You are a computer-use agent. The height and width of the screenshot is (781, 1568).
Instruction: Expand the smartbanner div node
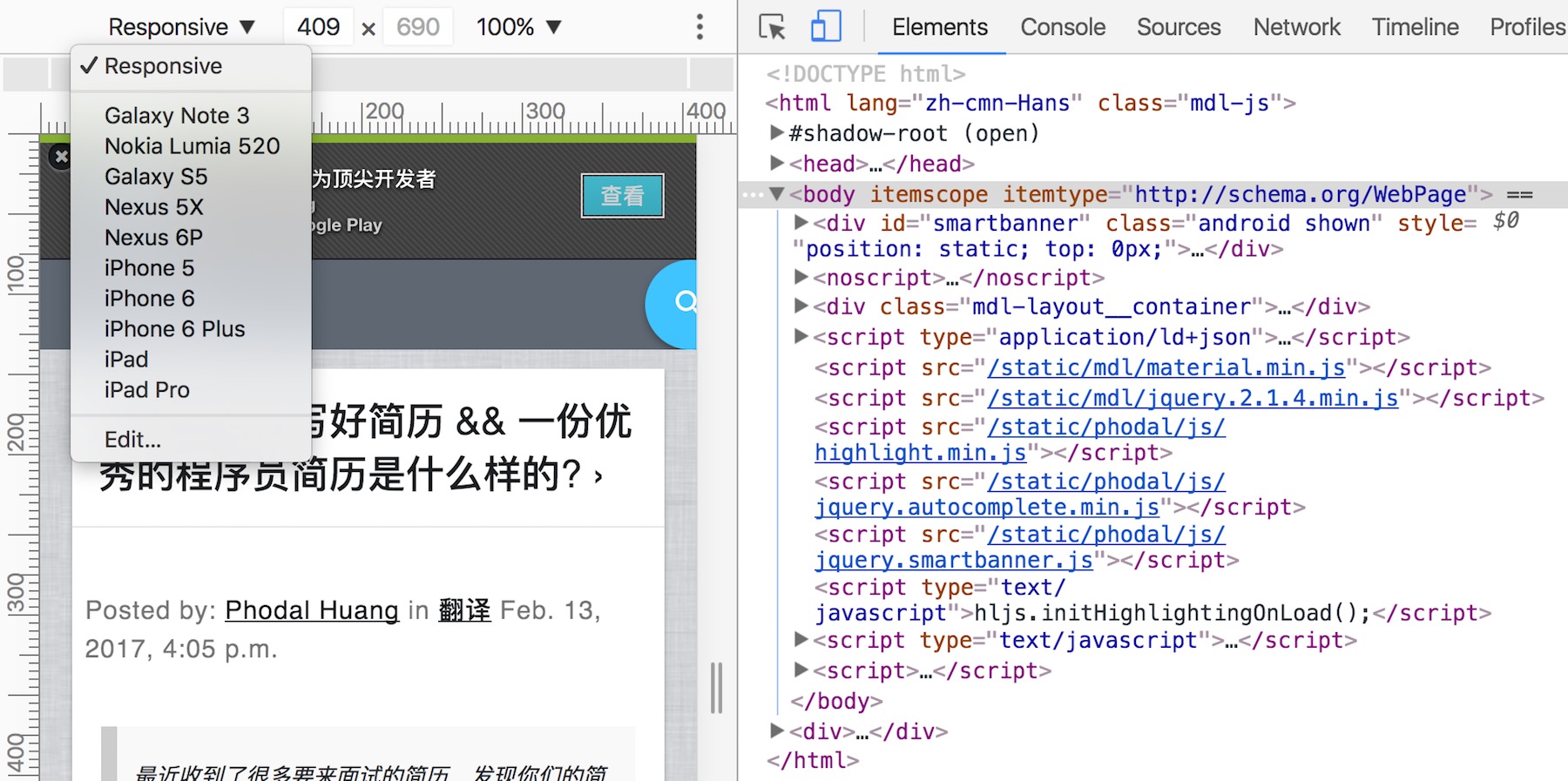[801, 223]
